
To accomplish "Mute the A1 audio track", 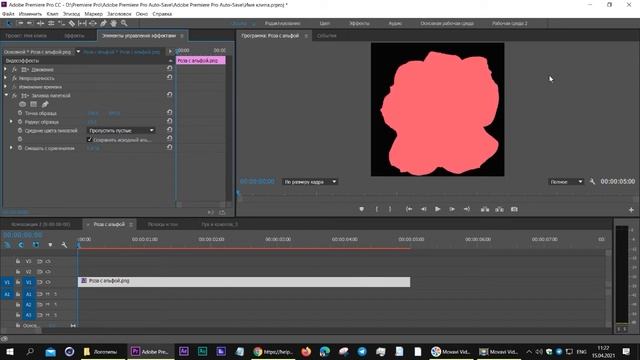I will pos(47,294).
